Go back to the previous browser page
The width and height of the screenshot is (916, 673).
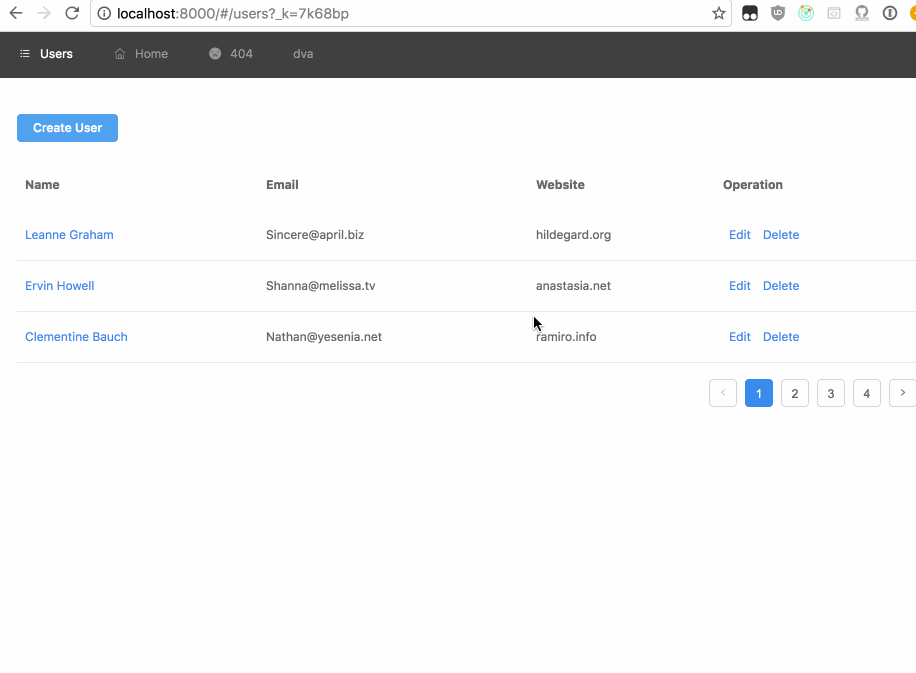(x=16, y=14)
